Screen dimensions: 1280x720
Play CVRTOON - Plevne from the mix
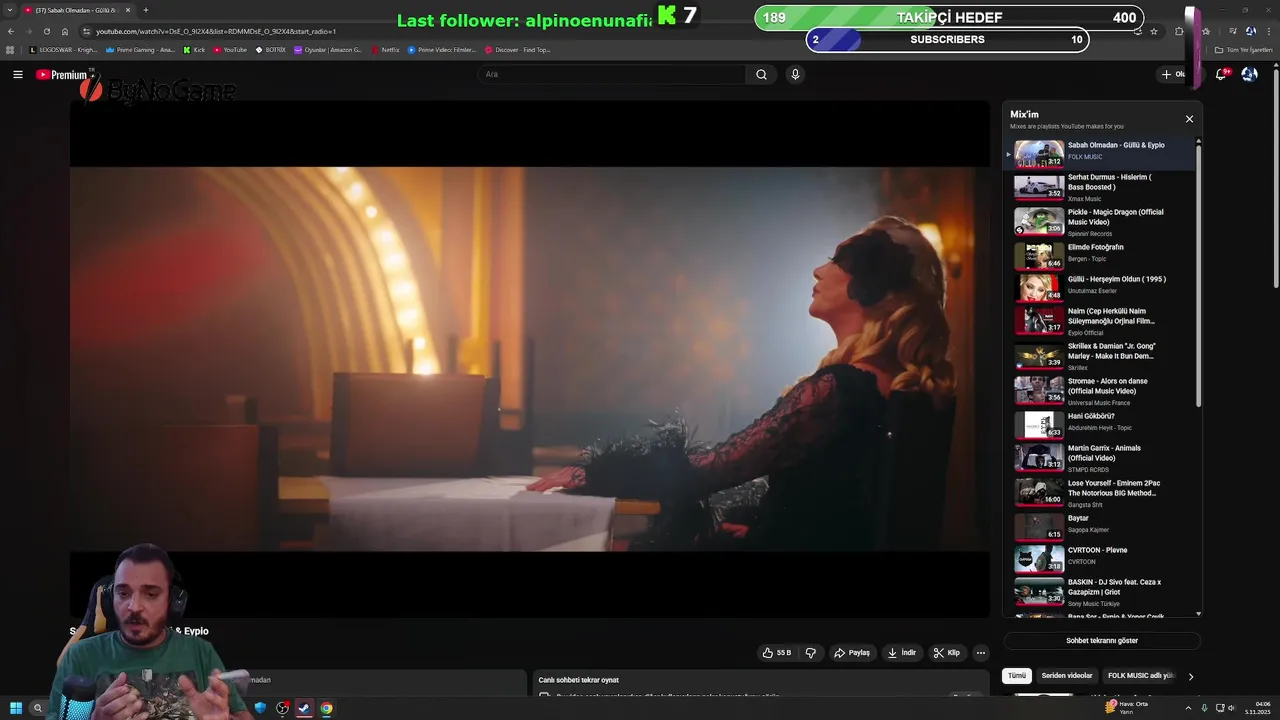click(1100, 559)
